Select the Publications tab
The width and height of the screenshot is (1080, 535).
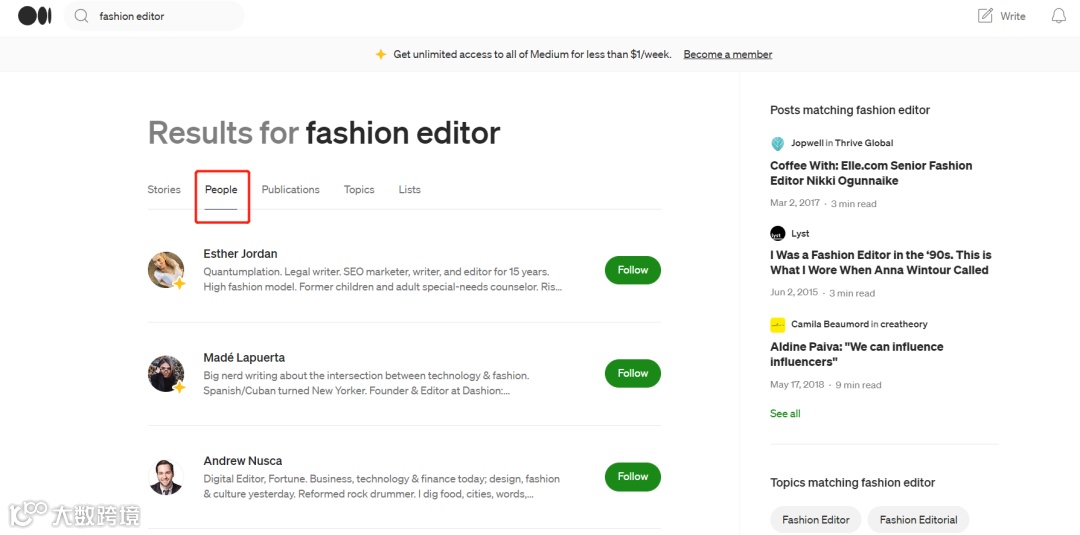point(291,190)
